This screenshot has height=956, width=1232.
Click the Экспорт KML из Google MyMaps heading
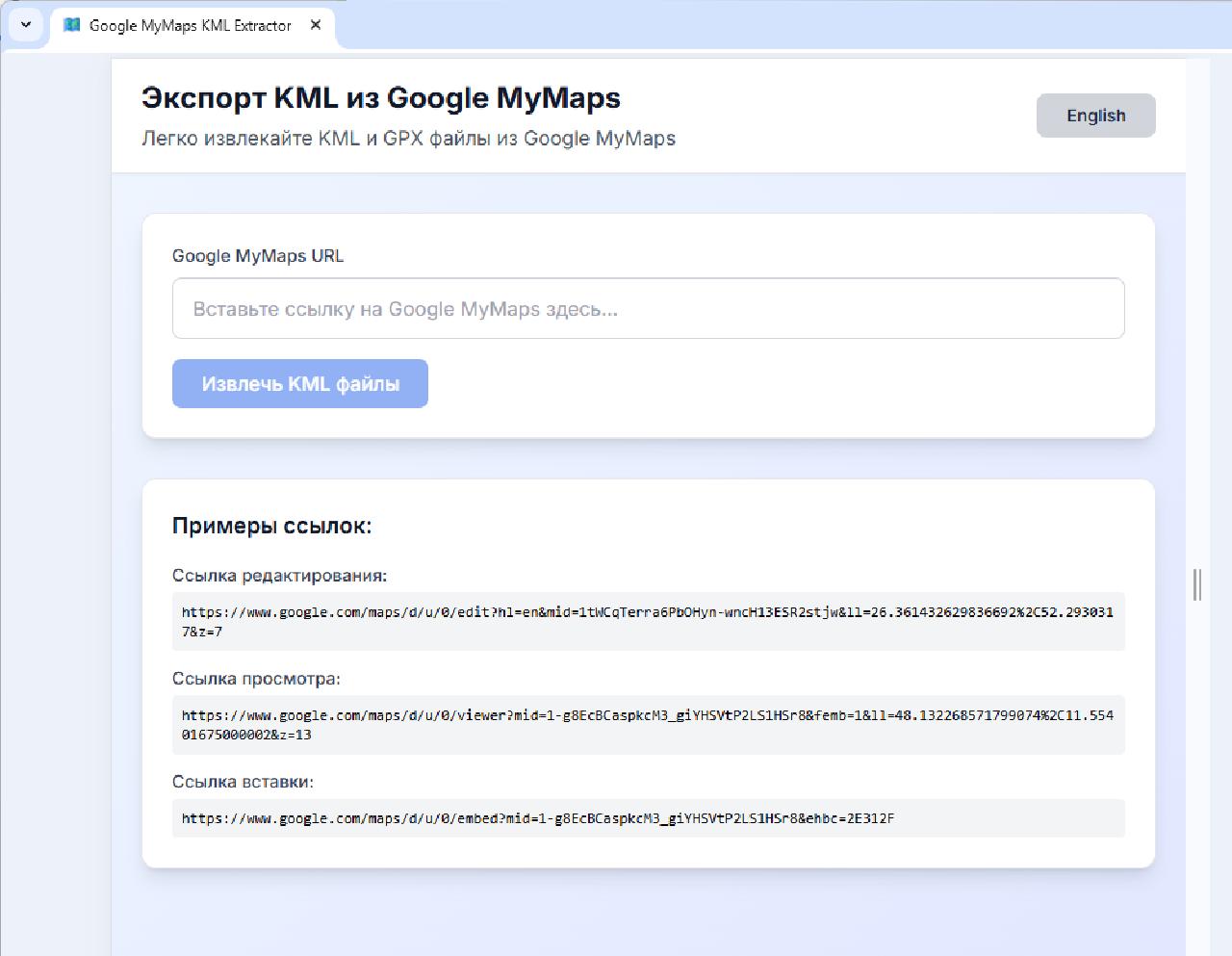(x=381, y=97)
